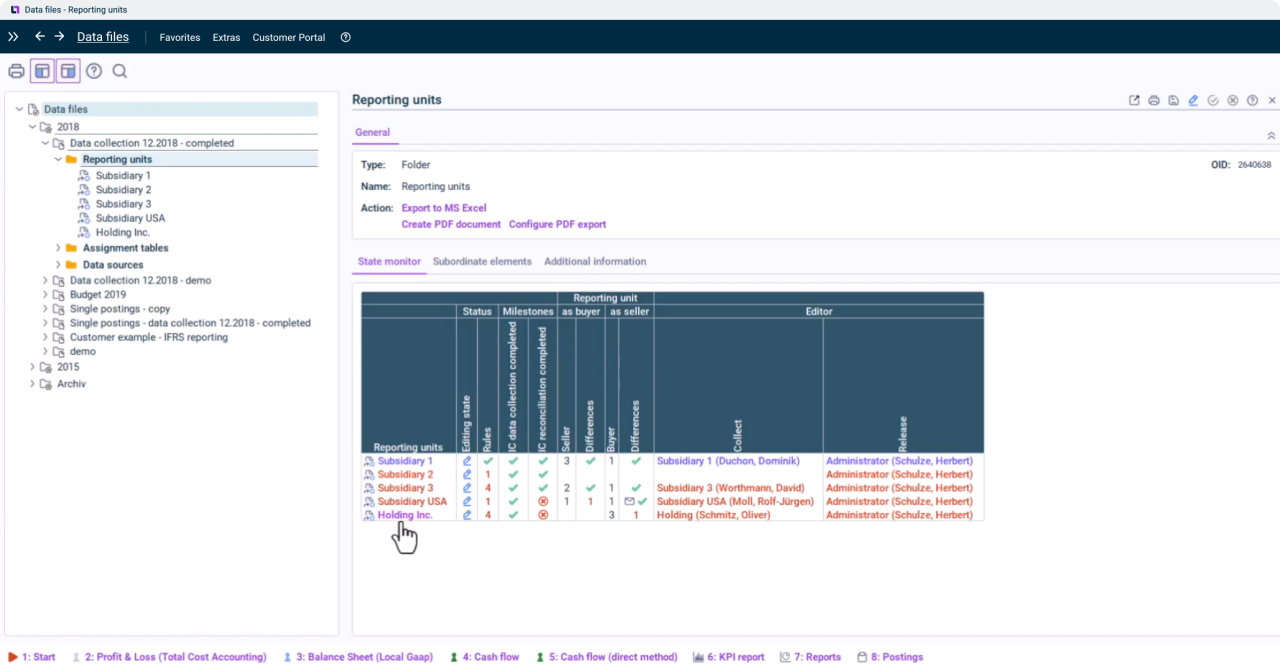Select the General tab
The width and height of the screenshot is (1280, 672).
(373, 132)
